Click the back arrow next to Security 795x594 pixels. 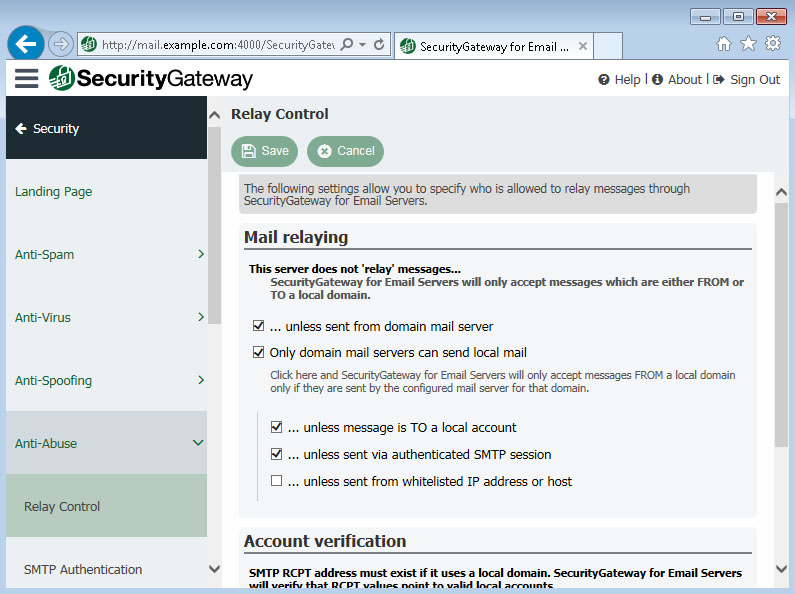click(21, 129)
